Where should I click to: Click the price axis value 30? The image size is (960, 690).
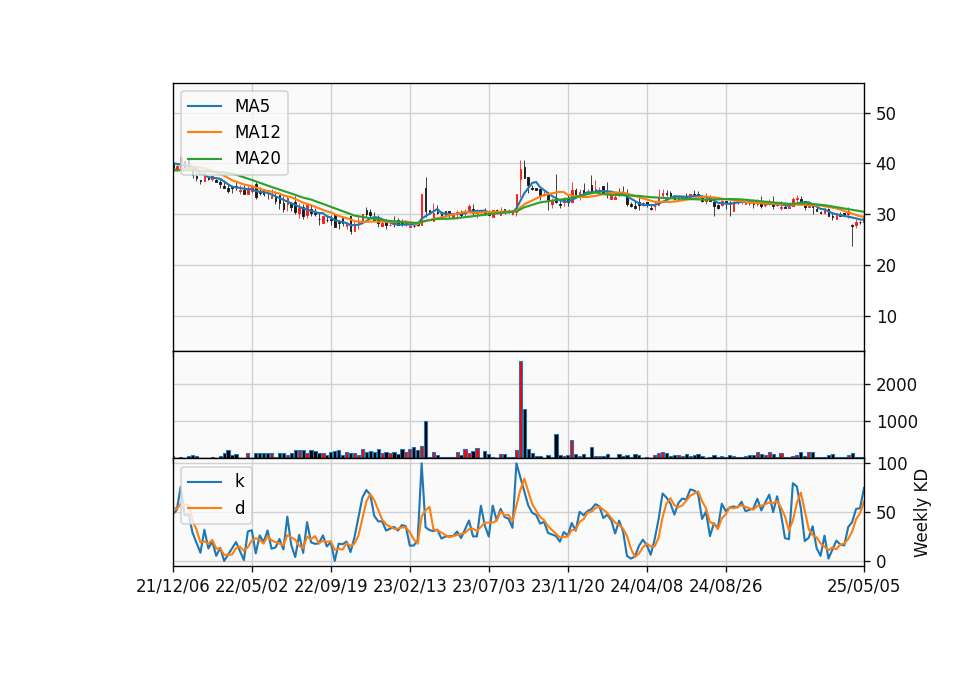(x=886, y=215)
